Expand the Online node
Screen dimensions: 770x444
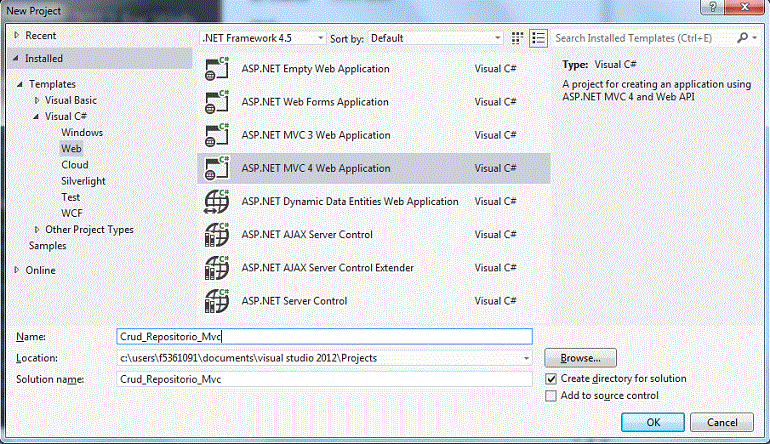pos(17,270)
